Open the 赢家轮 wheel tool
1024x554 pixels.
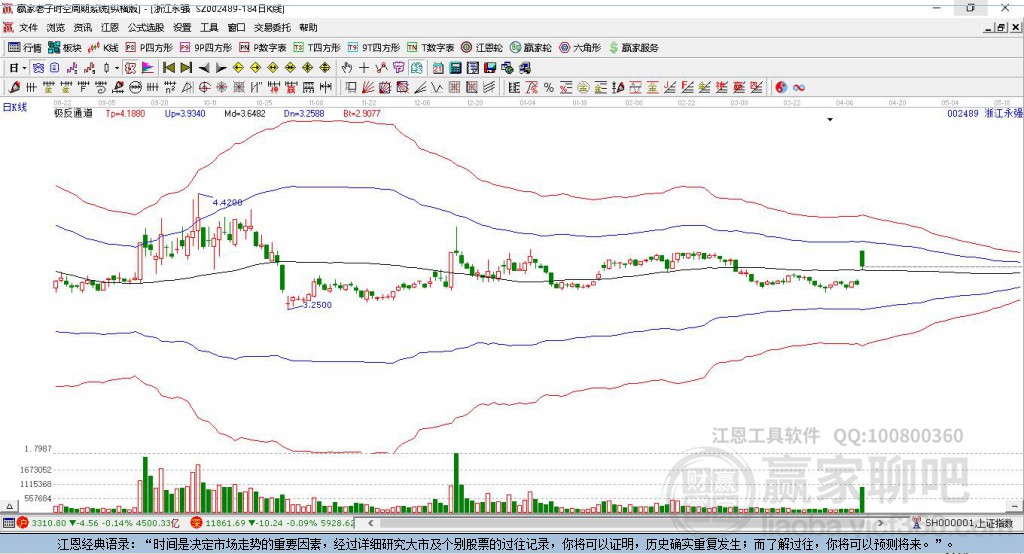(531, 48)
